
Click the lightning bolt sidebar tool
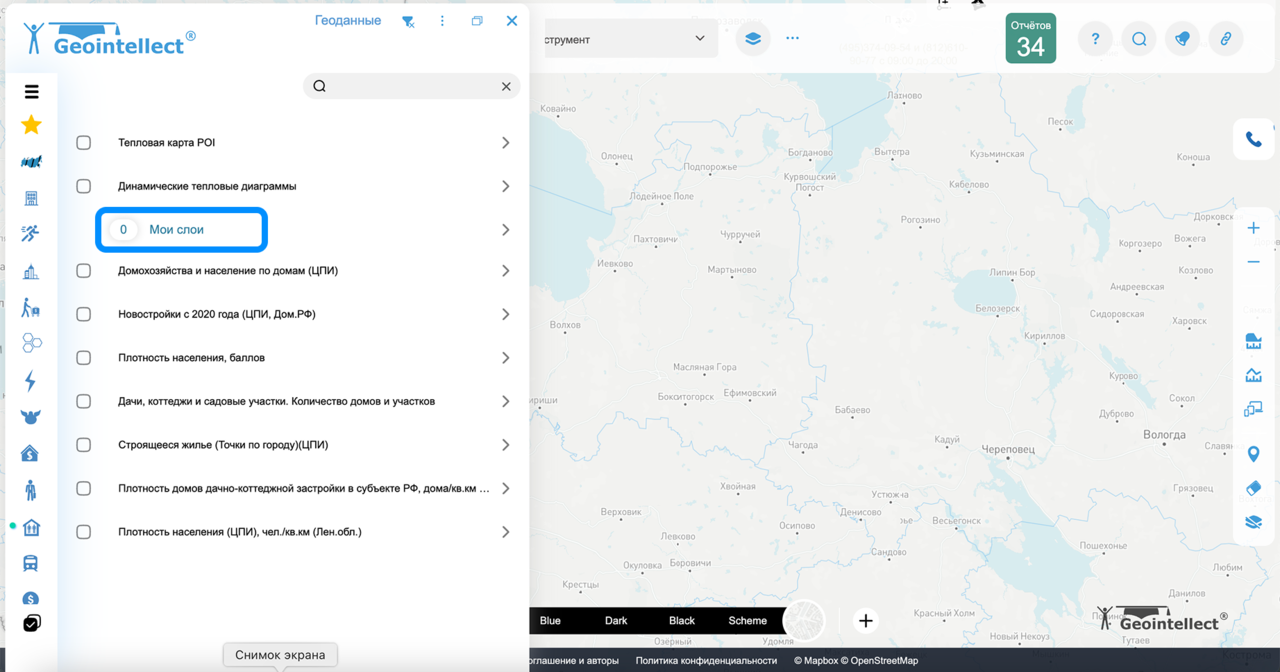click(x=30, y=381)
